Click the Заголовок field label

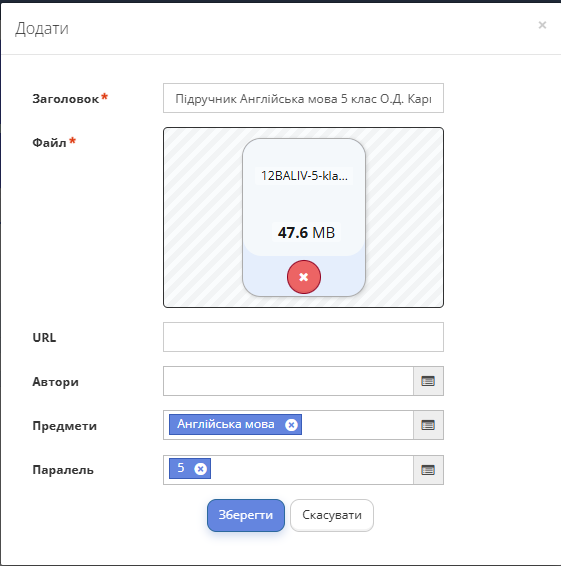65,99
